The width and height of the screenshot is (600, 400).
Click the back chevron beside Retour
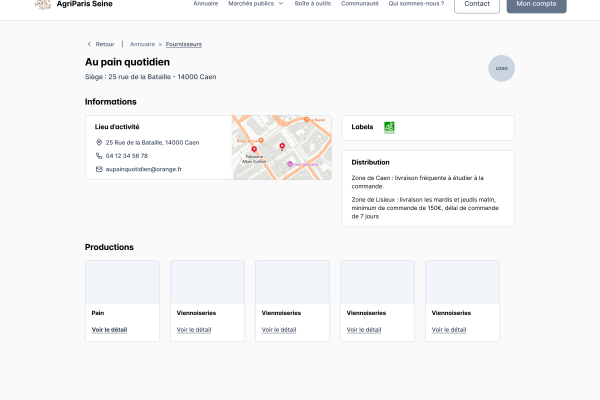pos(89,44)
